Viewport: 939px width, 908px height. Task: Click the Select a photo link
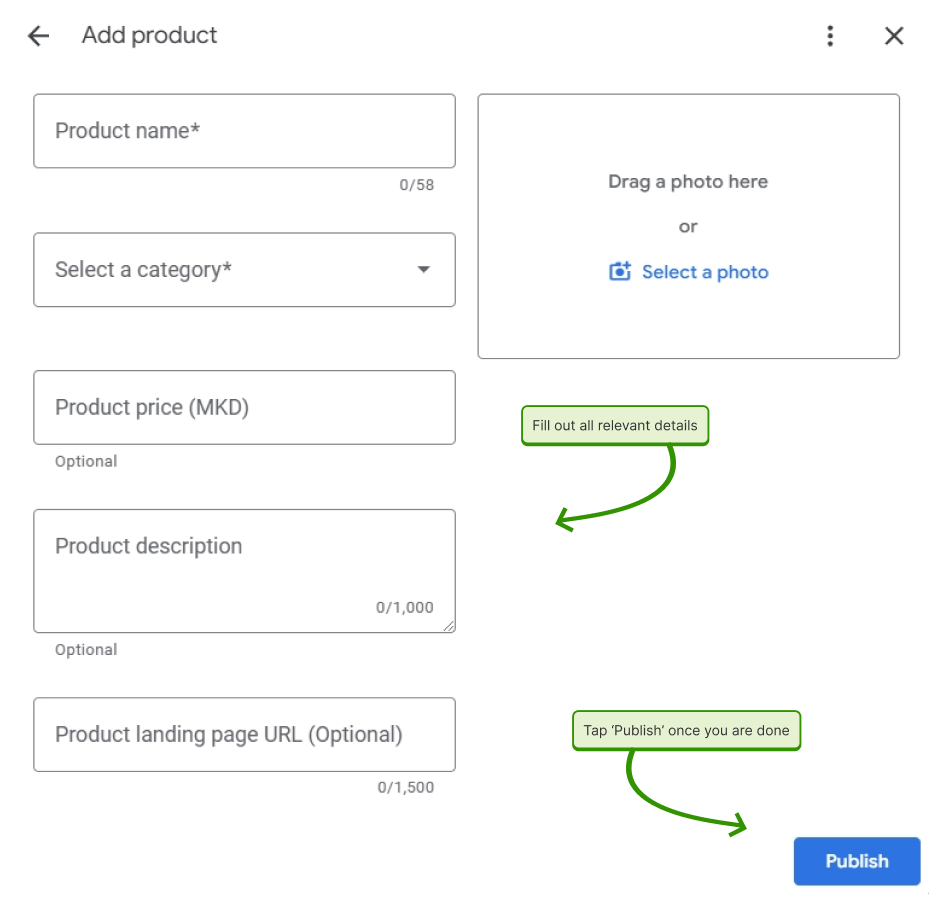click(705, 272)
